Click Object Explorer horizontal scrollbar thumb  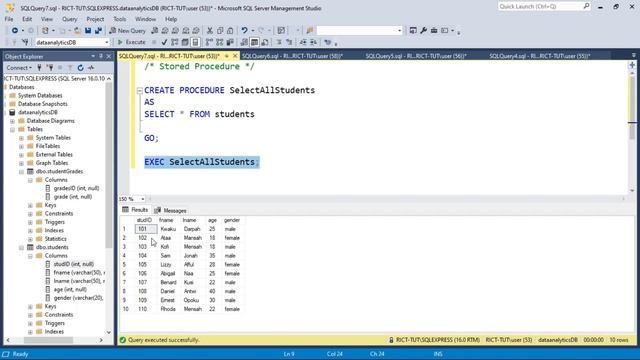[x=48, y=340]
